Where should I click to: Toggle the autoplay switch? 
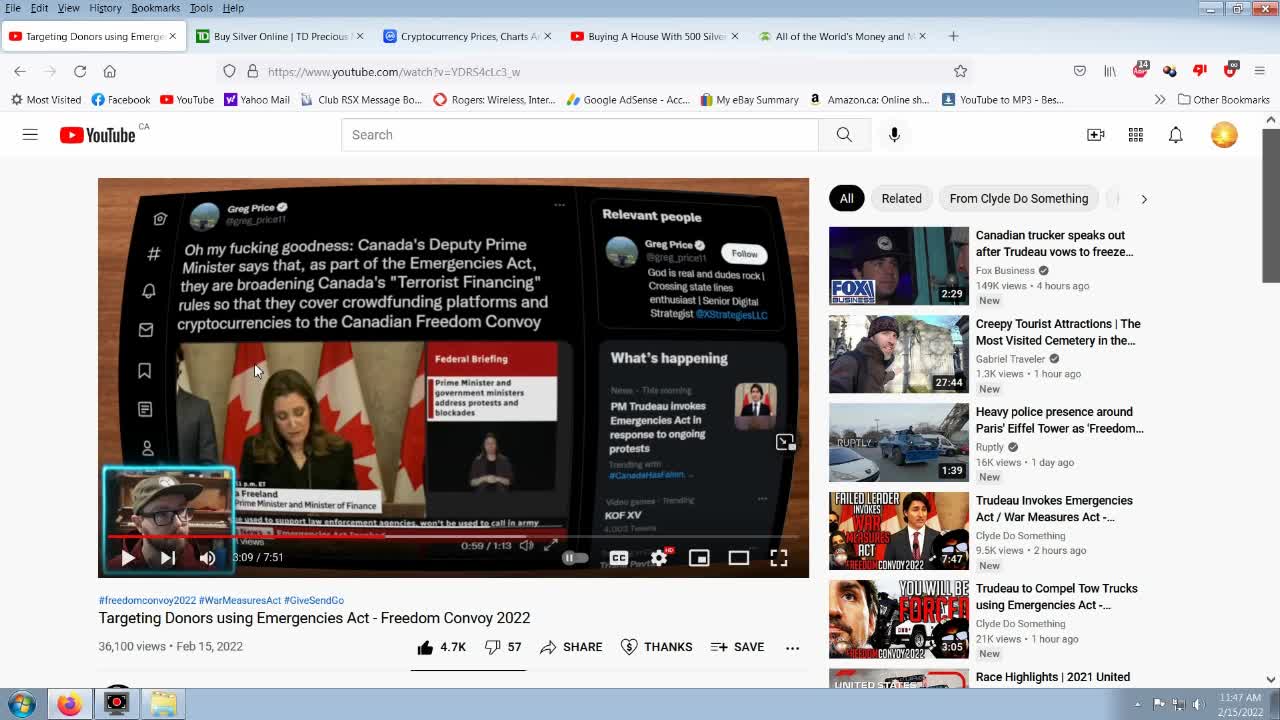tap(575, 558)
